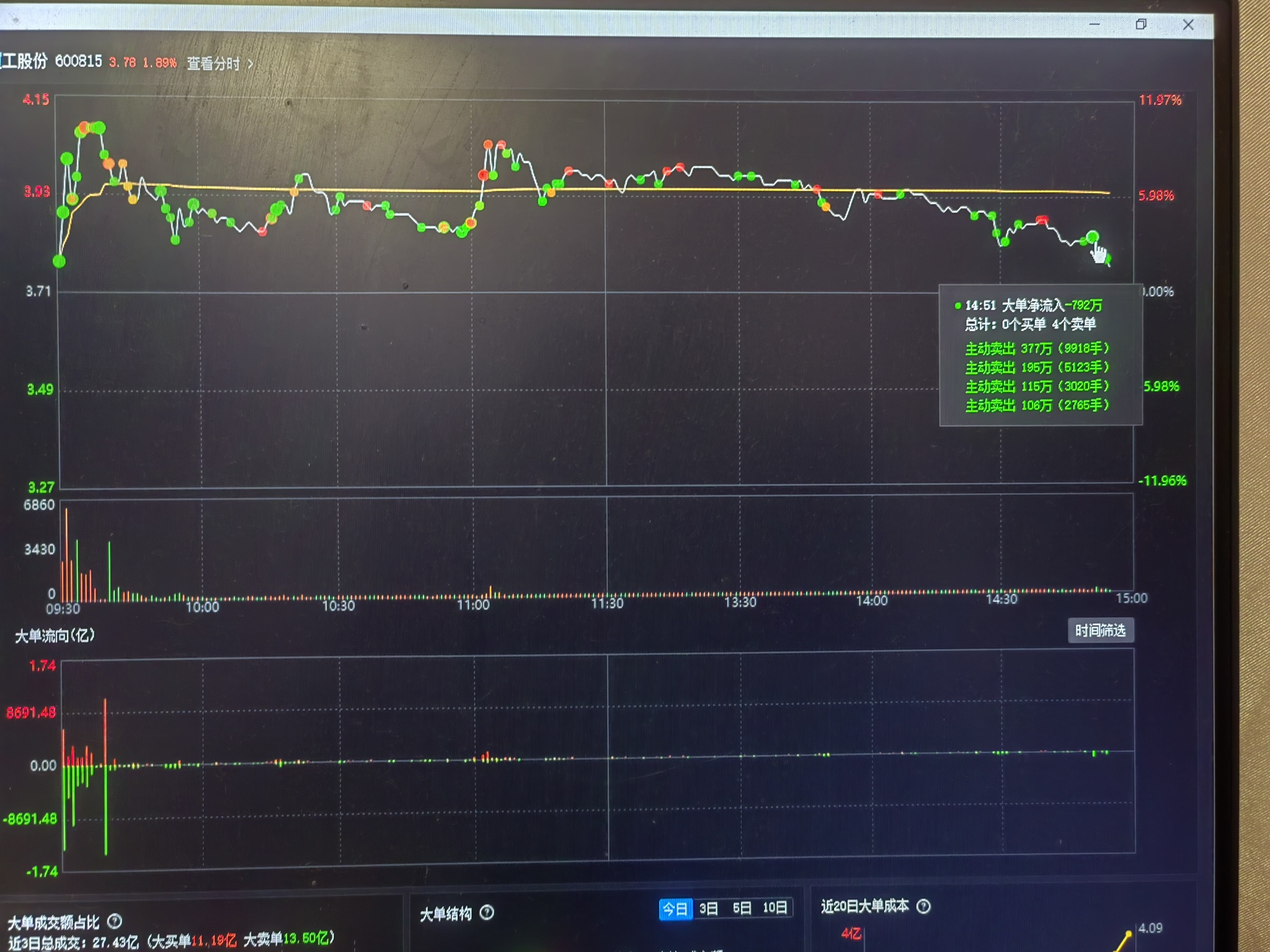The width and height of the screenshot is (1270, 952).
Task: Click stock code 600815 in header
Action: click(x=78, y=61)
